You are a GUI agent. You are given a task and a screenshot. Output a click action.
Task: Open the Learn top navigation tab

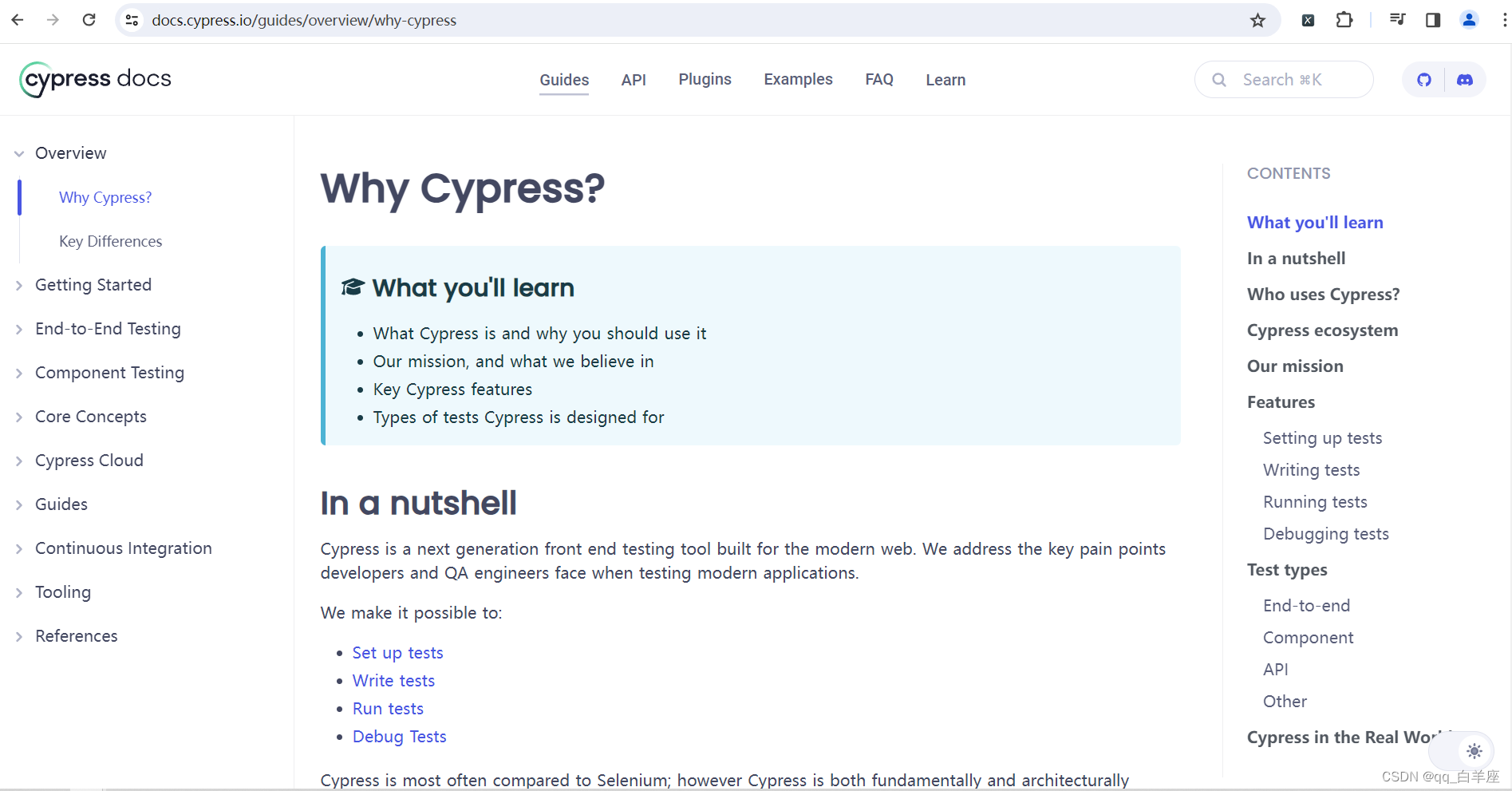945,80
